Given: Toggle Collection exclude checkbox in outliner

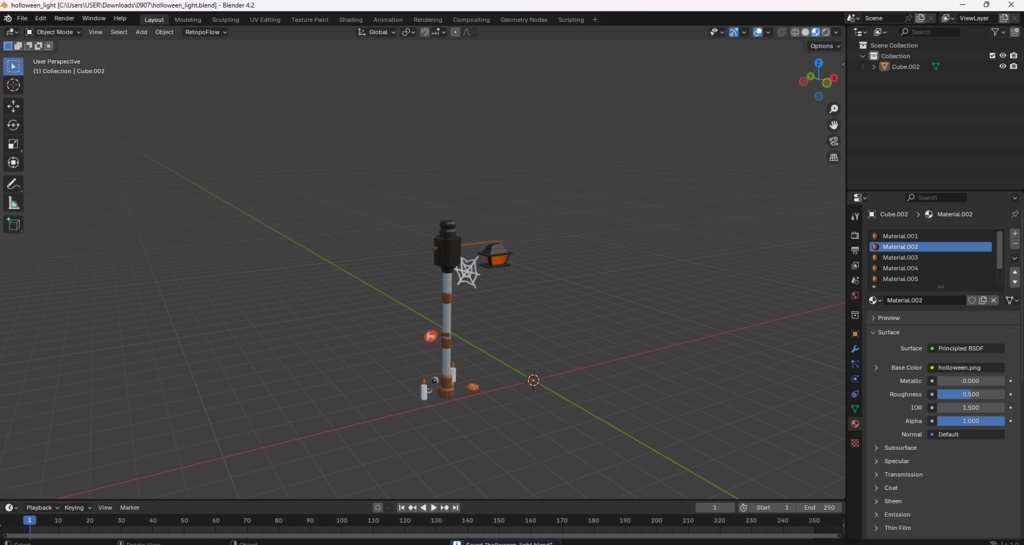Looking at the screenshot, I should (992, 56).
